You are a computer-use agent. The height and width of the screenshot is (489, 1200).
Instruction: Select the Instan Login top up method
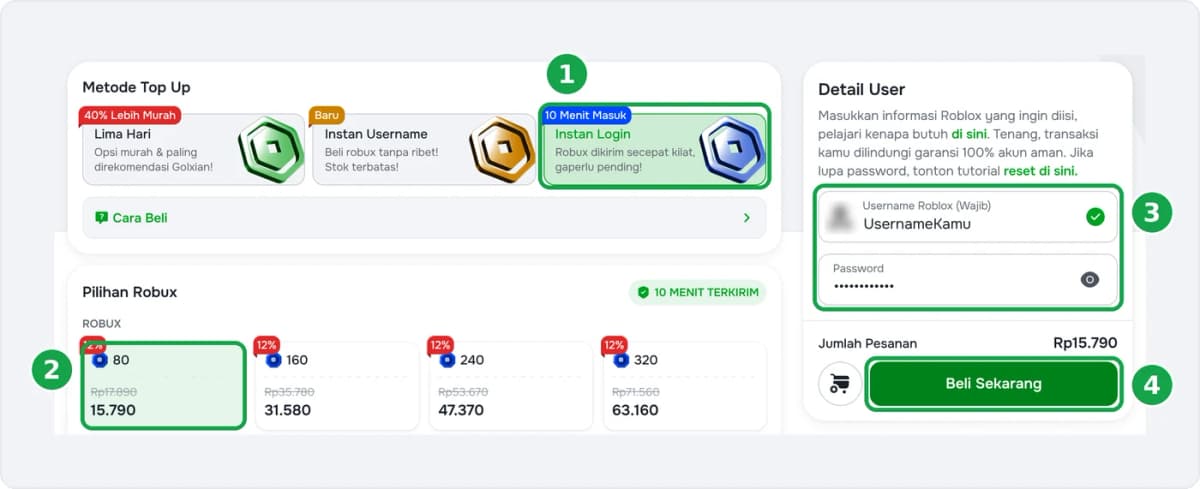click(x=655, y=147)
